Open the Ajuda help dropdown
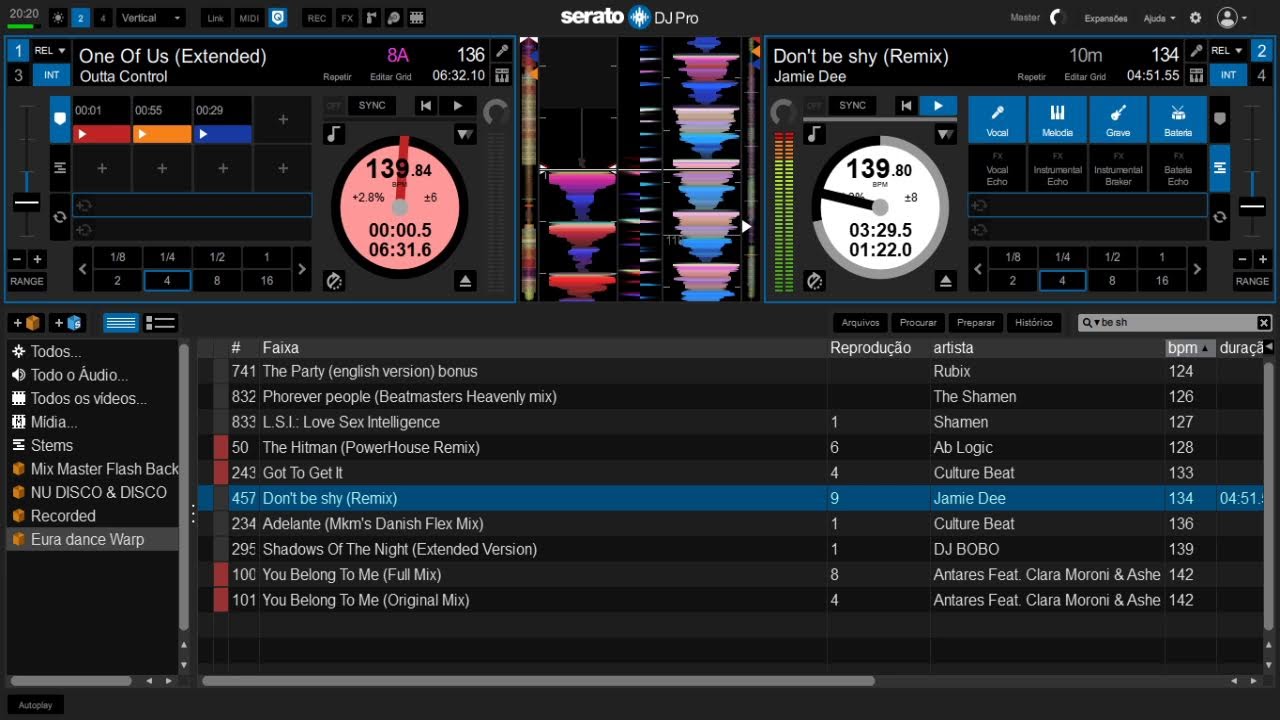Image resolution: width=1280 pixels, height=720 pixels. [x=1160, y=18]
